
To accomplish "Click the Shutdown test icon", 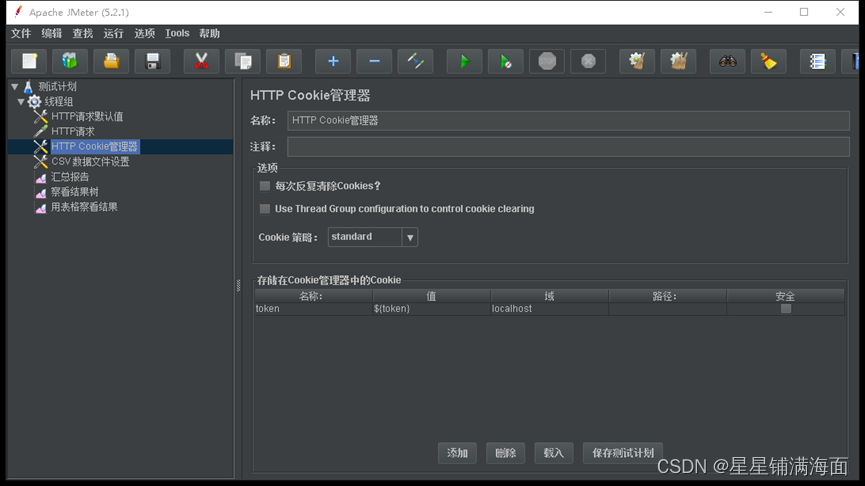I will pos(588,61).
